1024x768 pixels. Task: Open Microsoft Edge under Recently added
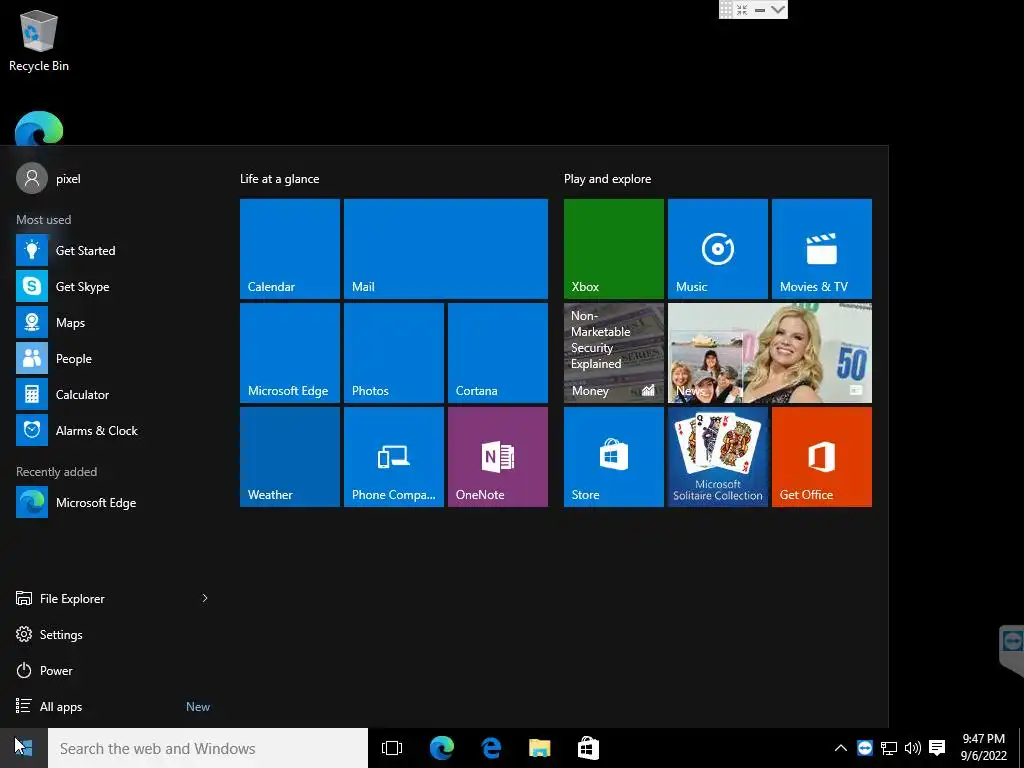112,502
